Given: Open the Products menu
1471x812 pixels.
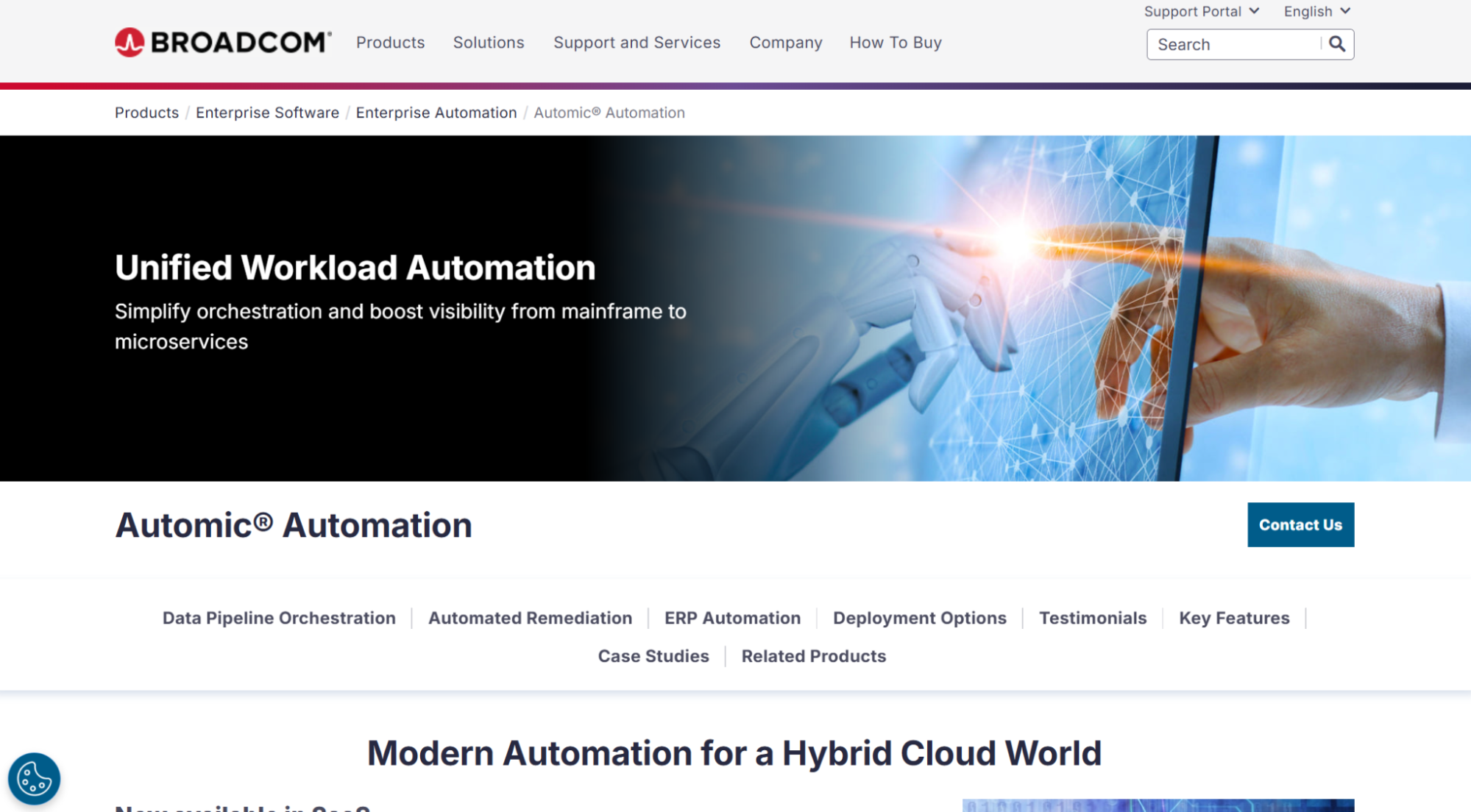Looking at the screenshot, I should point(390,43).
